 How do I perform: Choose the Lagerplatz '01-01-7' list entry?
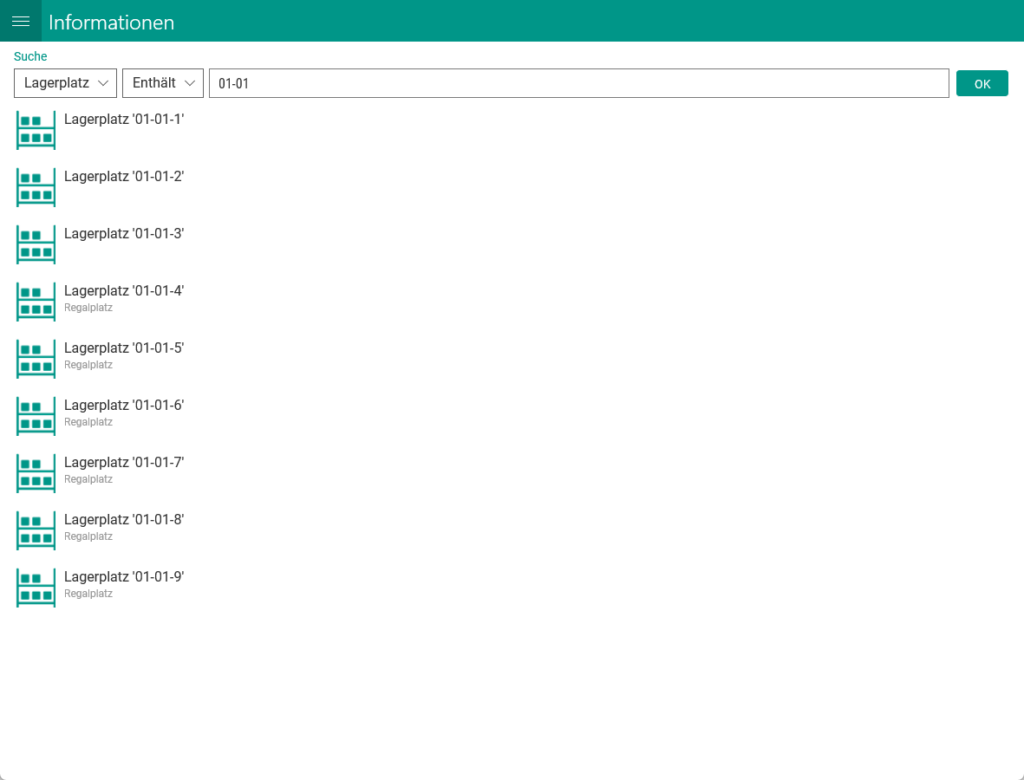[x=124, y=462]
